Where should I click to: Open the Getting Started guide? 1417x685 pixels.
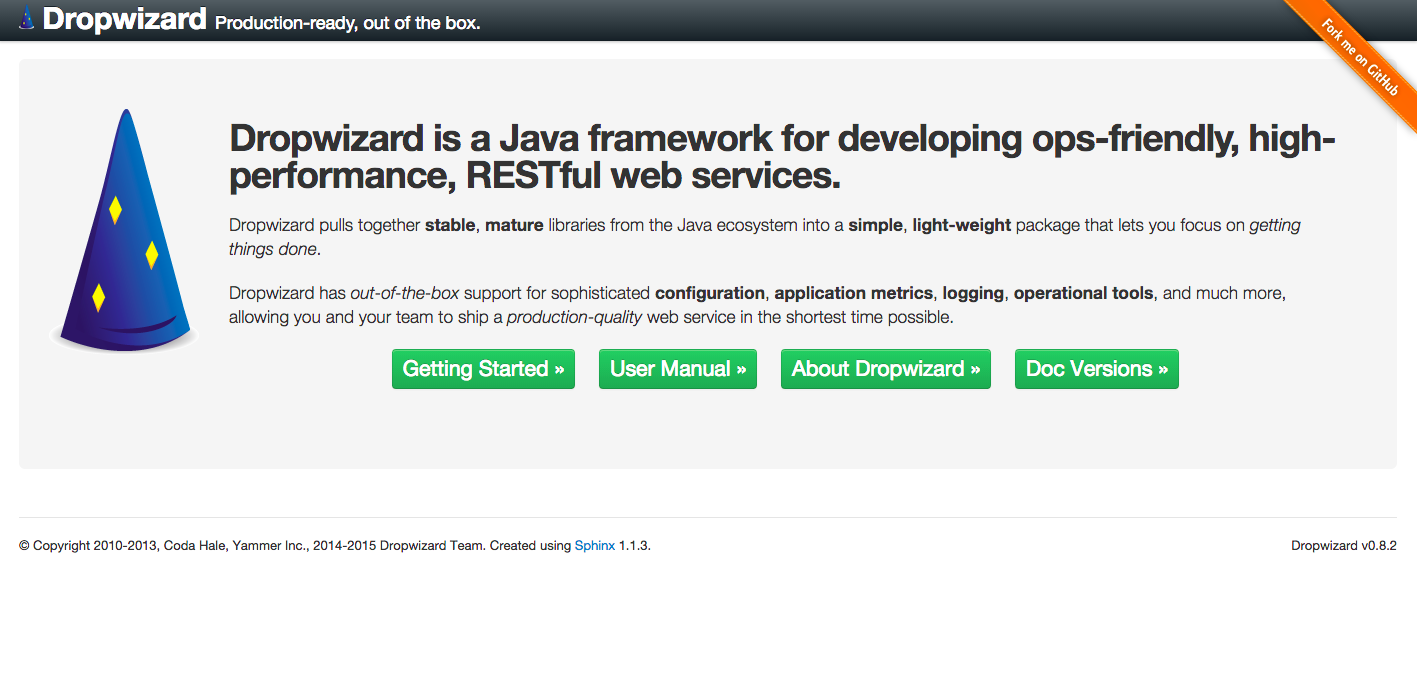[x=483, y=369]
